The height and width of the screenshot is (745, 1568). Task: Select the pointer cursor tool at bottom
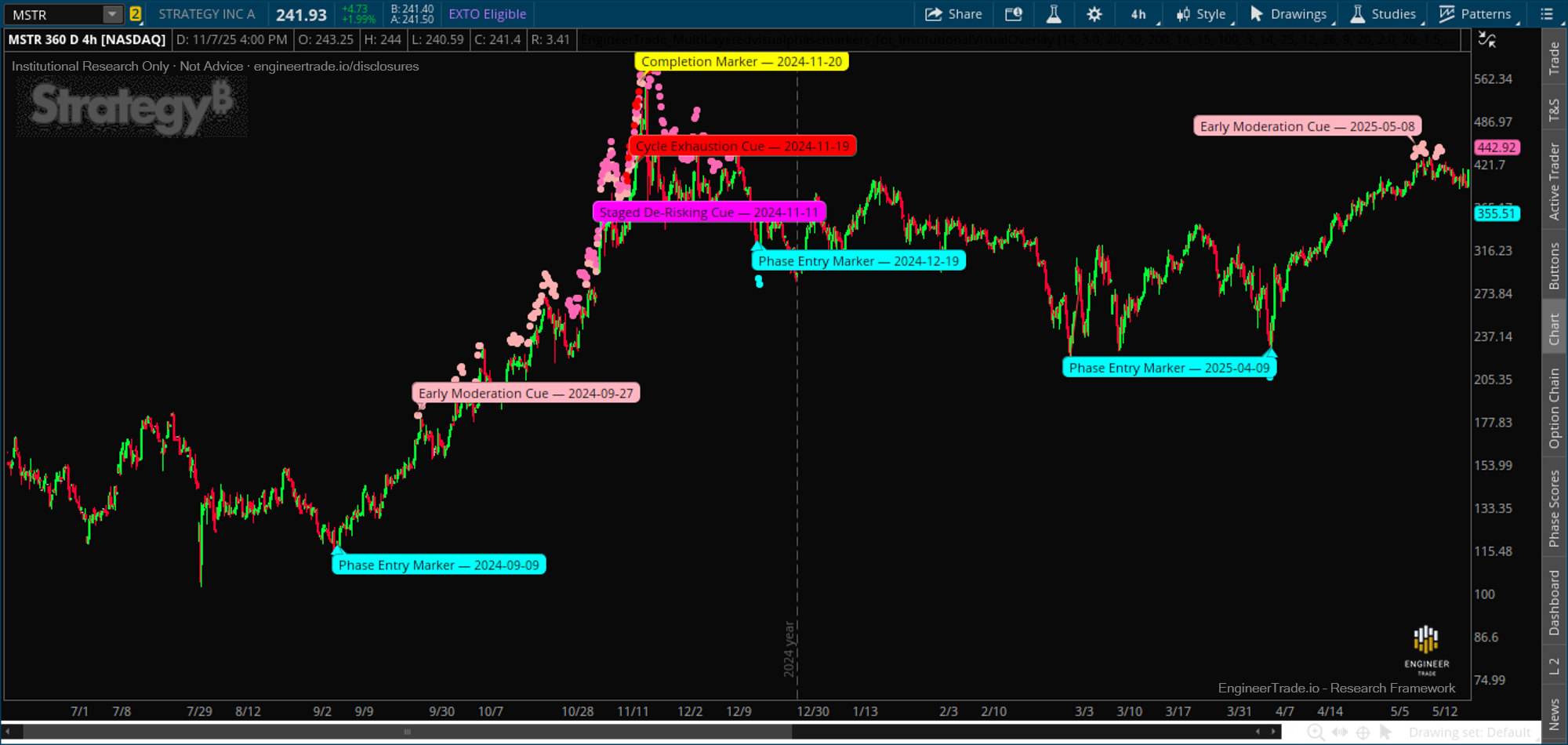pos(1386,732)
